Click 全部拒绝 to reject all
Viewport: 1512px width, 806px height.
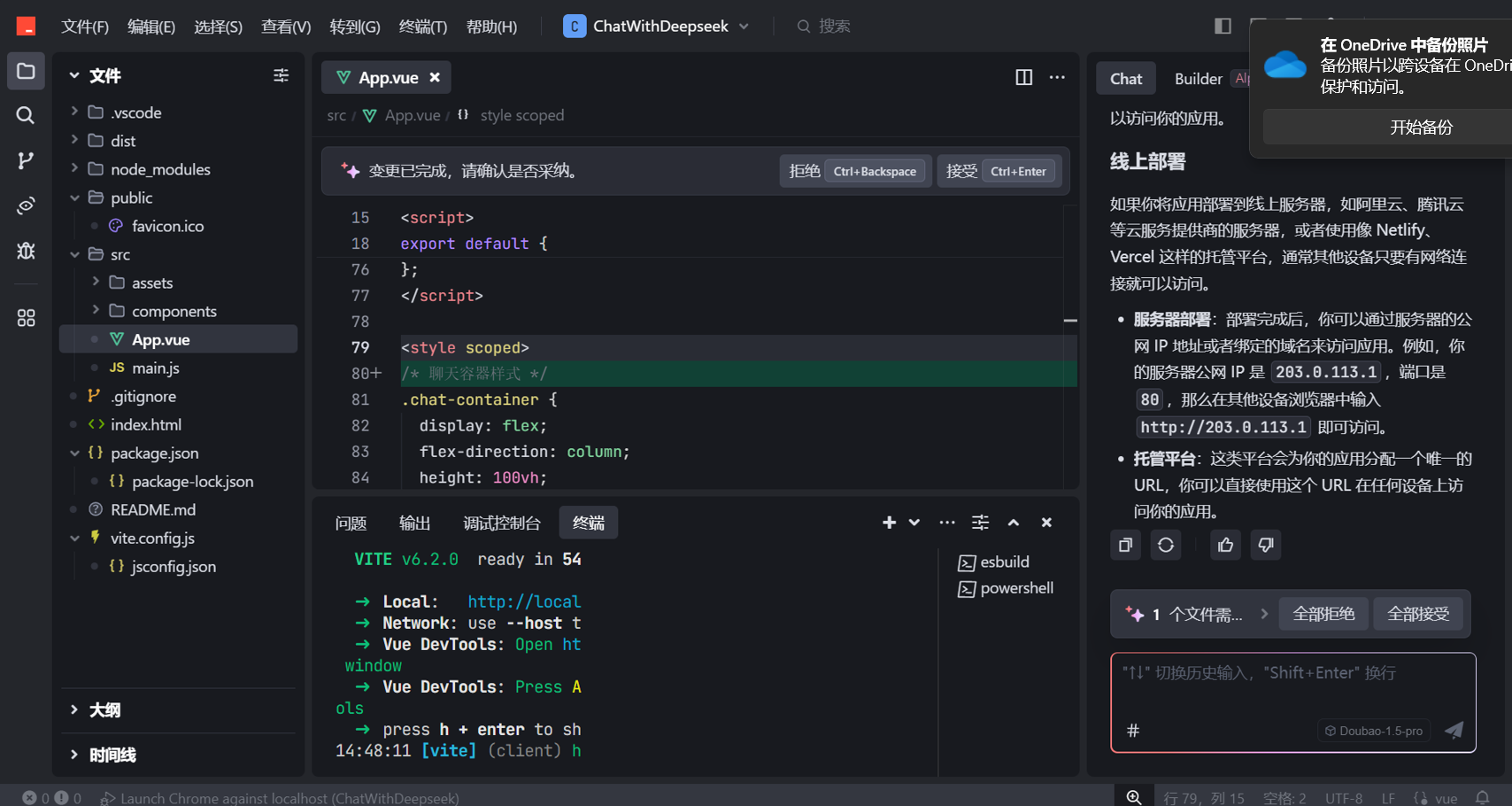pos(1323,614)
